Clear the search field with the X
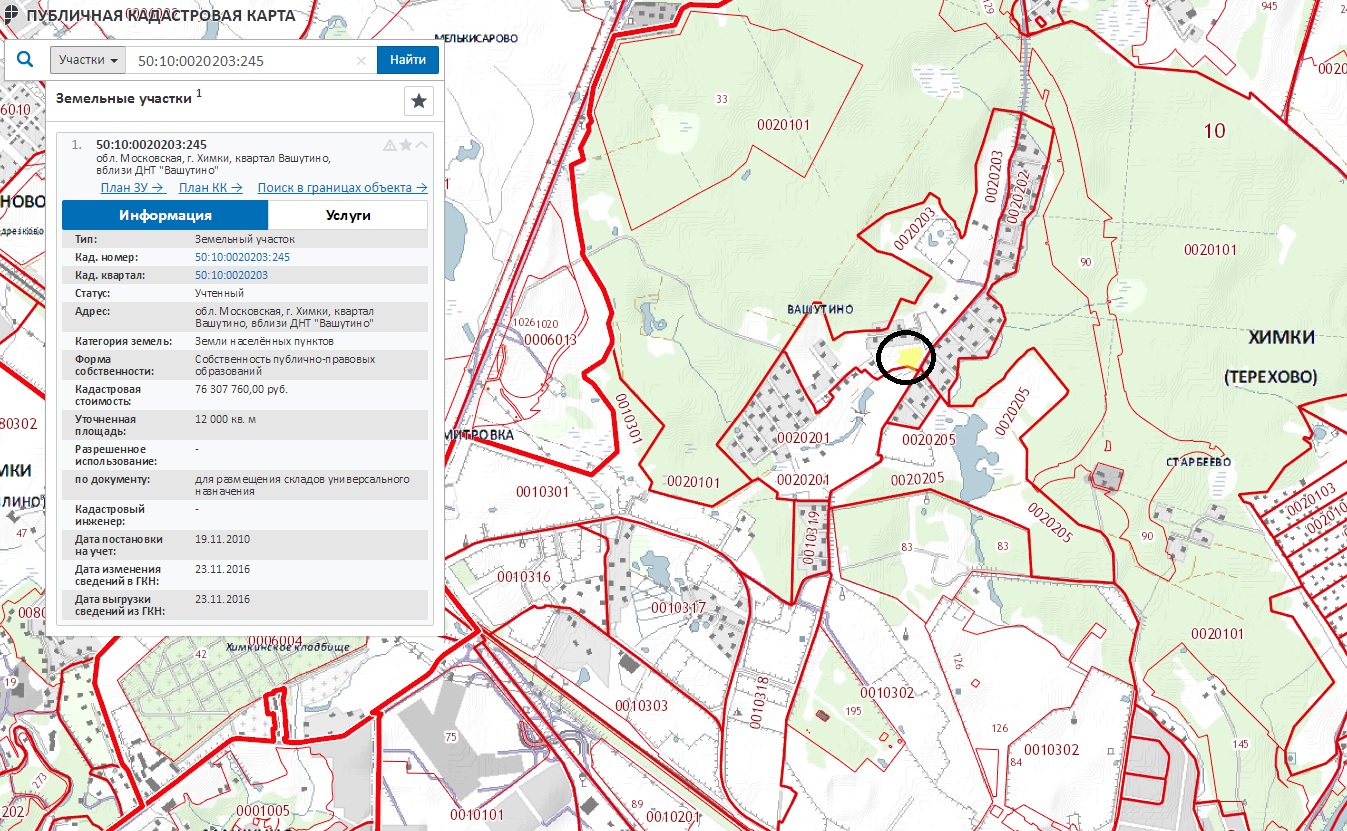The height and width of the screenshot is (831, 1347). coord(362,61)
